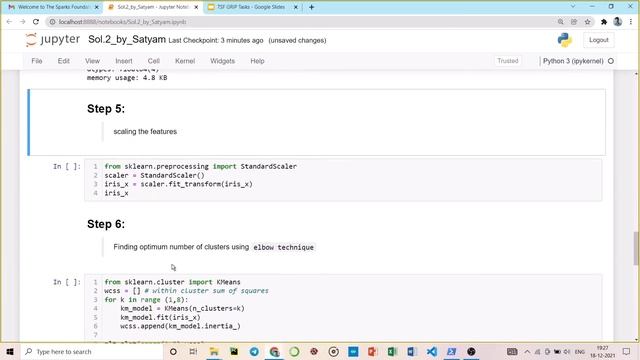Open Visual Studio Code from the taskbar
Viewport: 640px width, 360px height.
(432, 351)
